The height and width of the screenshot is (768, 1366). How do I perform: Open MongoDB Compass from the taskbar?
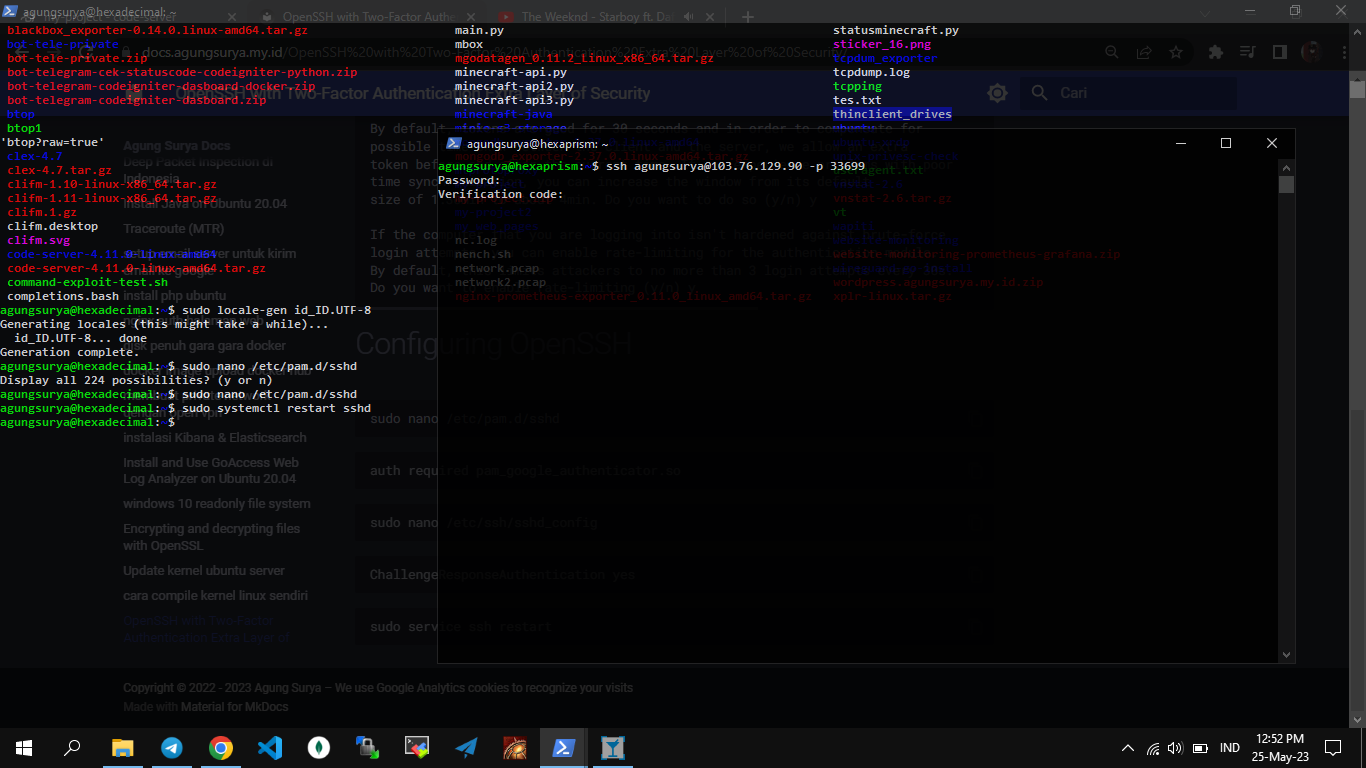pos(319,747)
